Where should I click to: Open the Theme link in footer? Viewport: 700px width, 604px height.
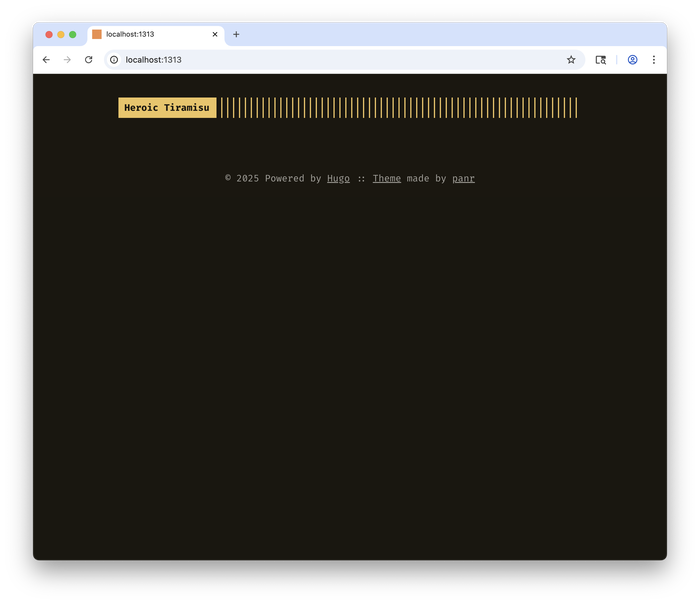pos(387,179)
